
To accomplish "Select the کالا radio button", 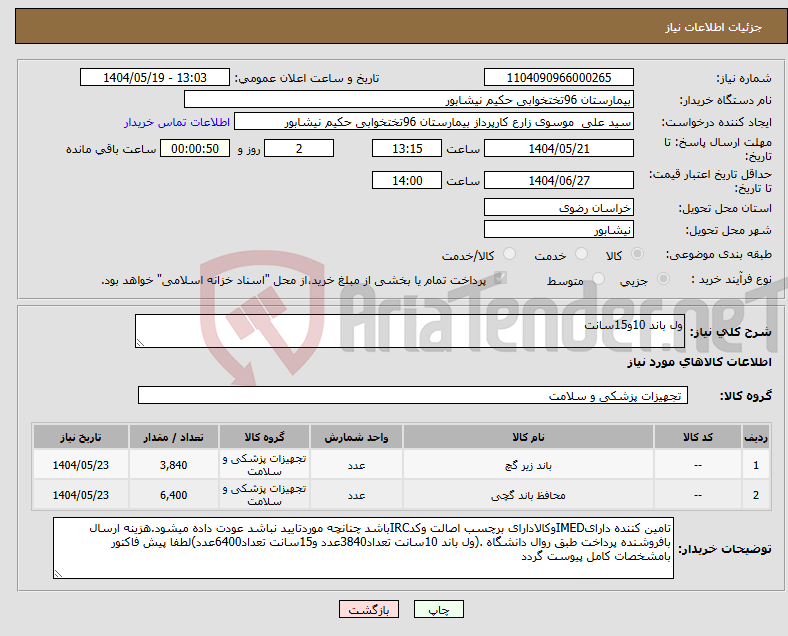I will [x=637, y=254].
